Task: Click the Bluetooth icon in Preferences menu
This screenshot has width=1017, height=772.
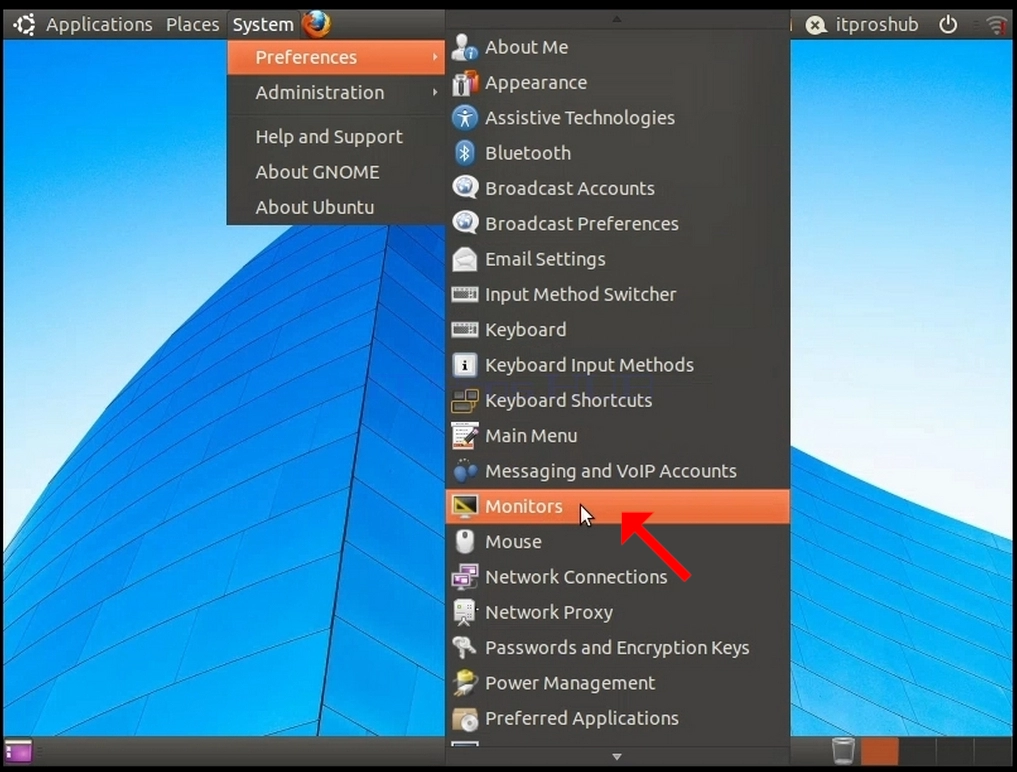Action: click(464, 153)
